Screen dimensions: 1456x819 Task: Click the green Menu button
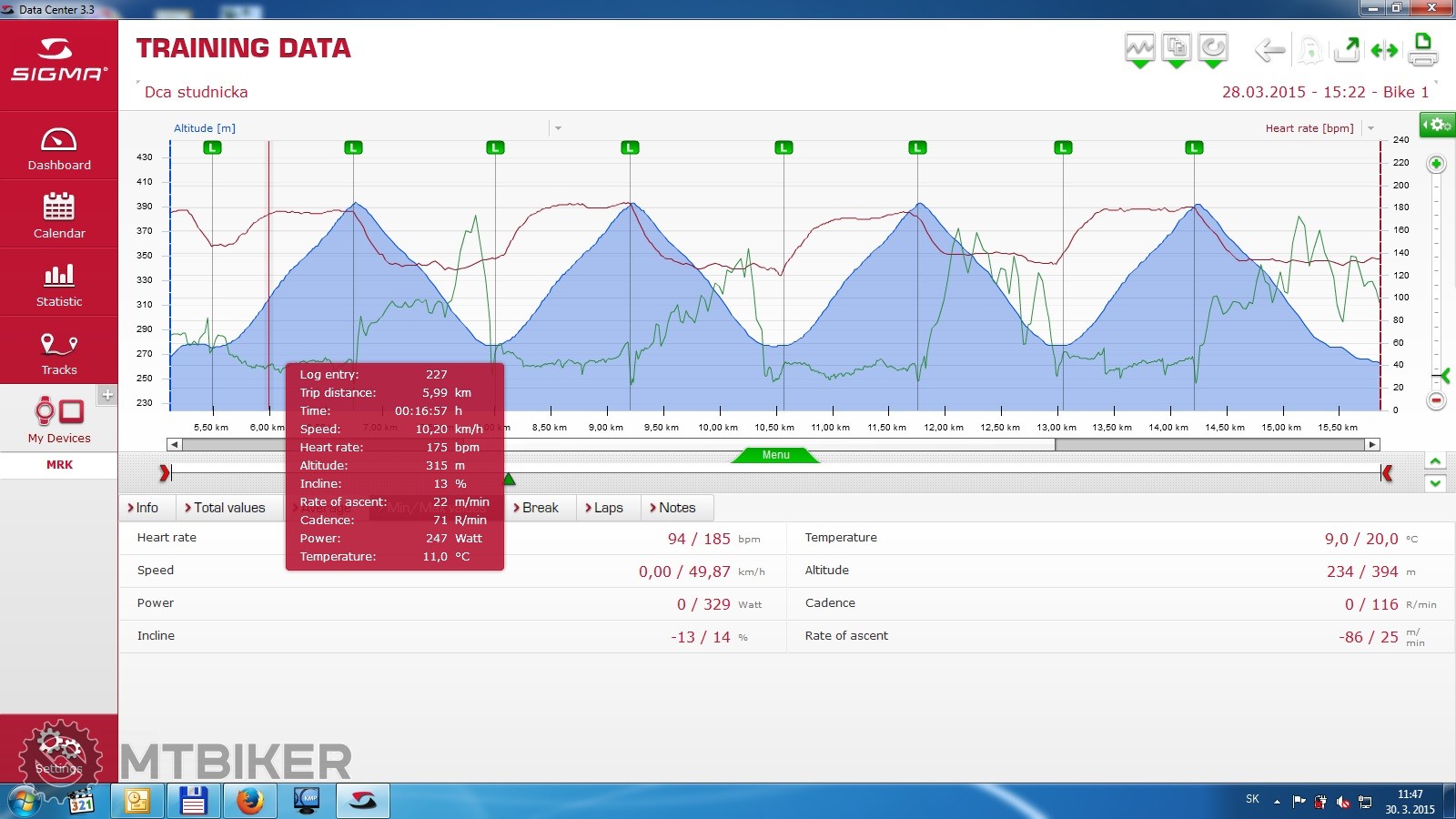775,455
